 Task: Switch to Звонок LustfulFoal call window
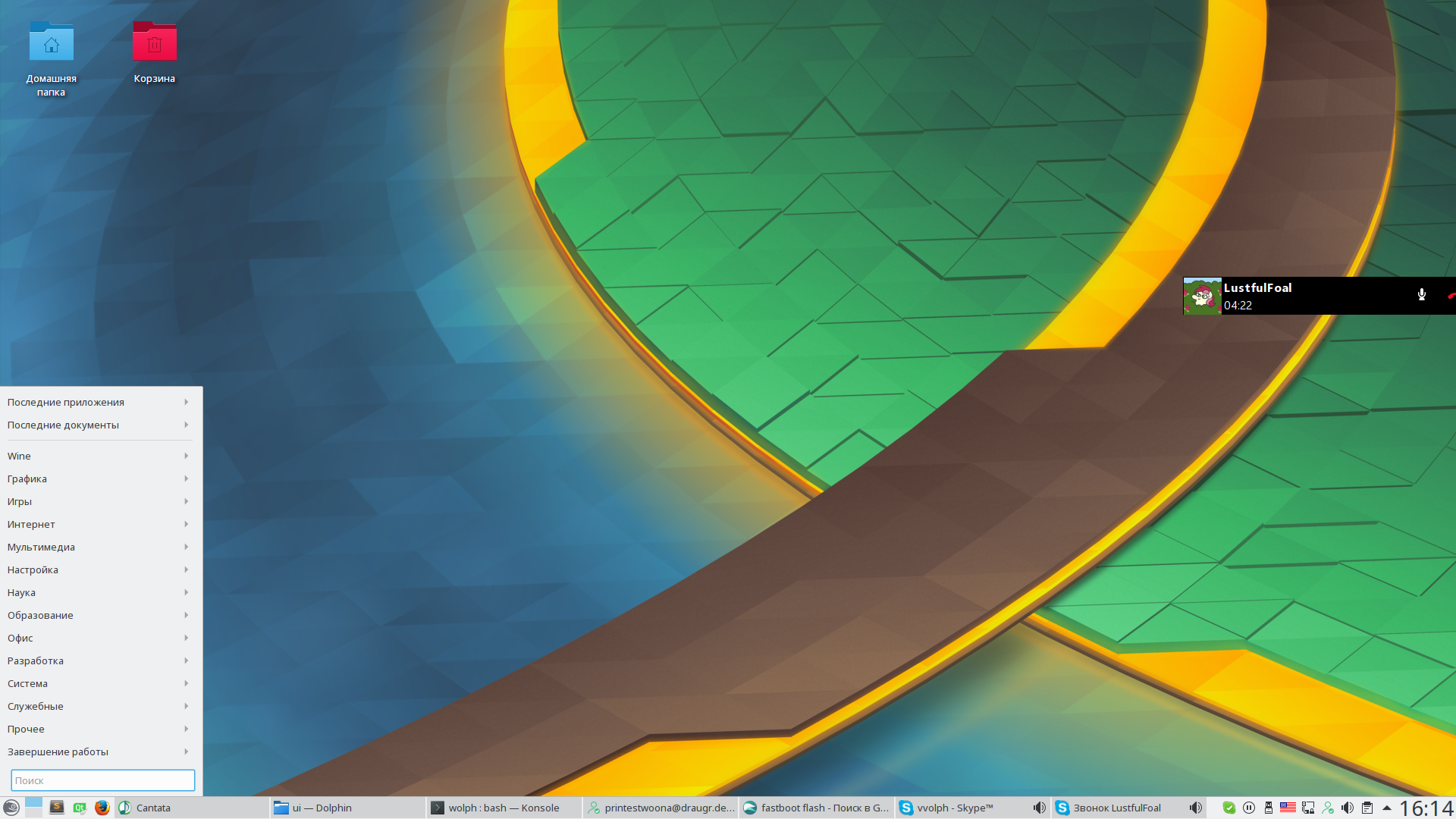(x=1129, y=808)
